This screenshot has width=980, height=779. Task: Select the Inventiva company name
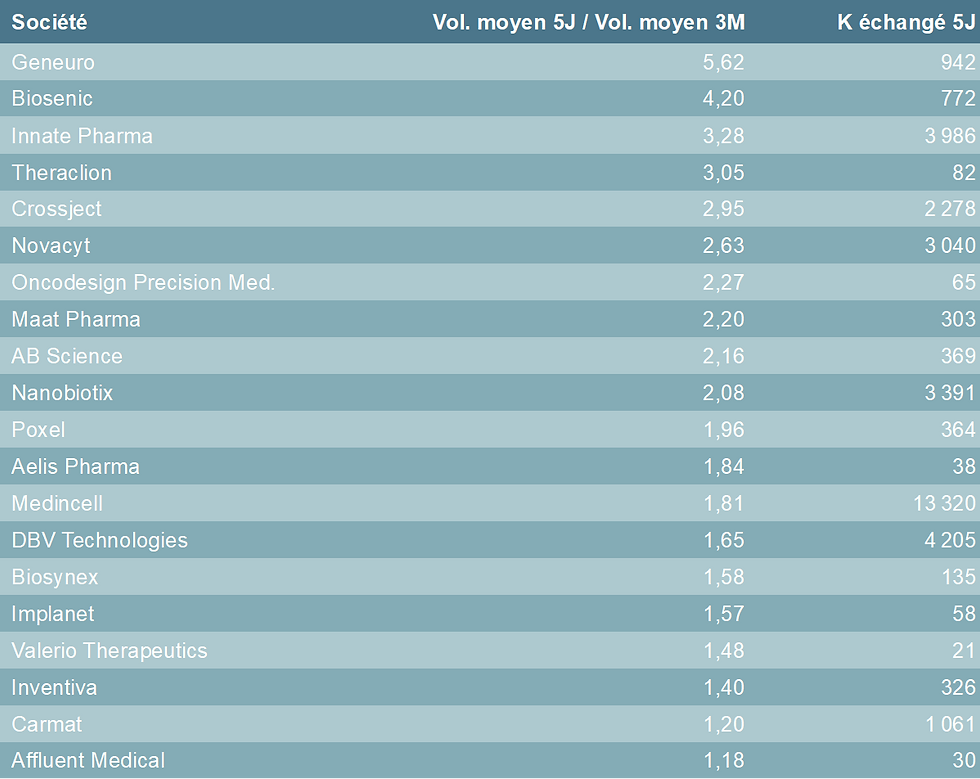click(54, 687)
